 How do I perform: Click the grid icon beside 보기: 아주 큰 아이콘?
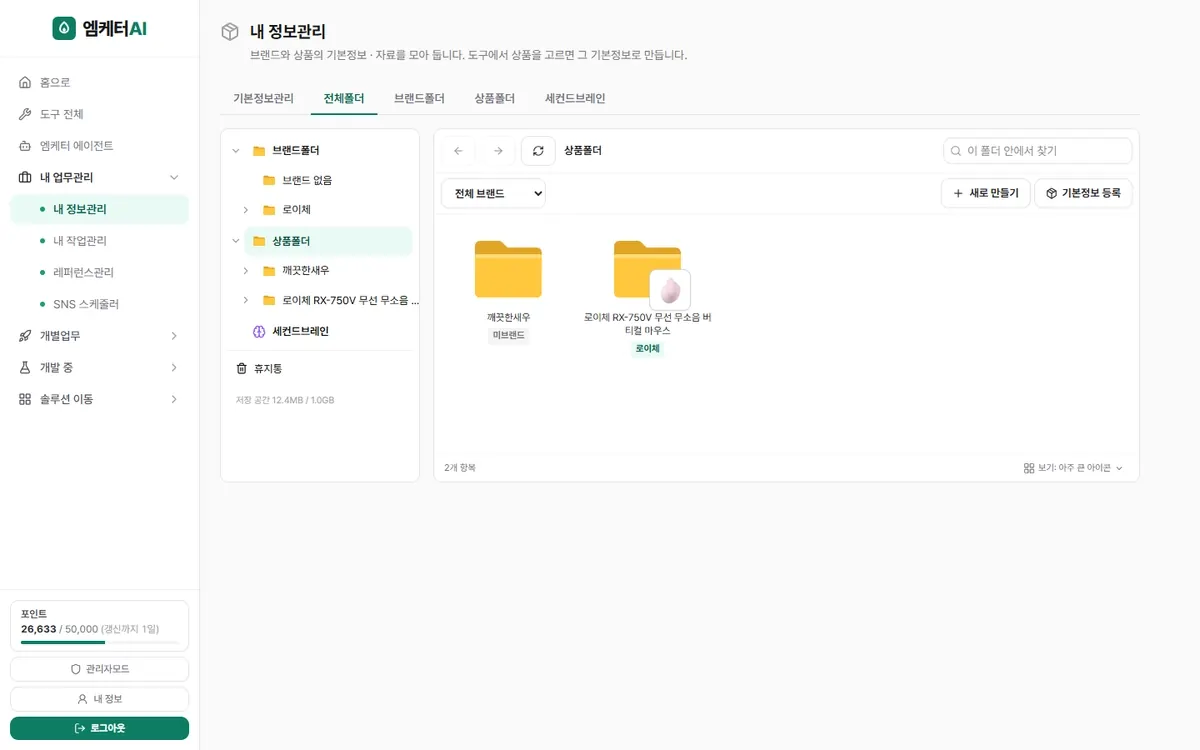1029,468
